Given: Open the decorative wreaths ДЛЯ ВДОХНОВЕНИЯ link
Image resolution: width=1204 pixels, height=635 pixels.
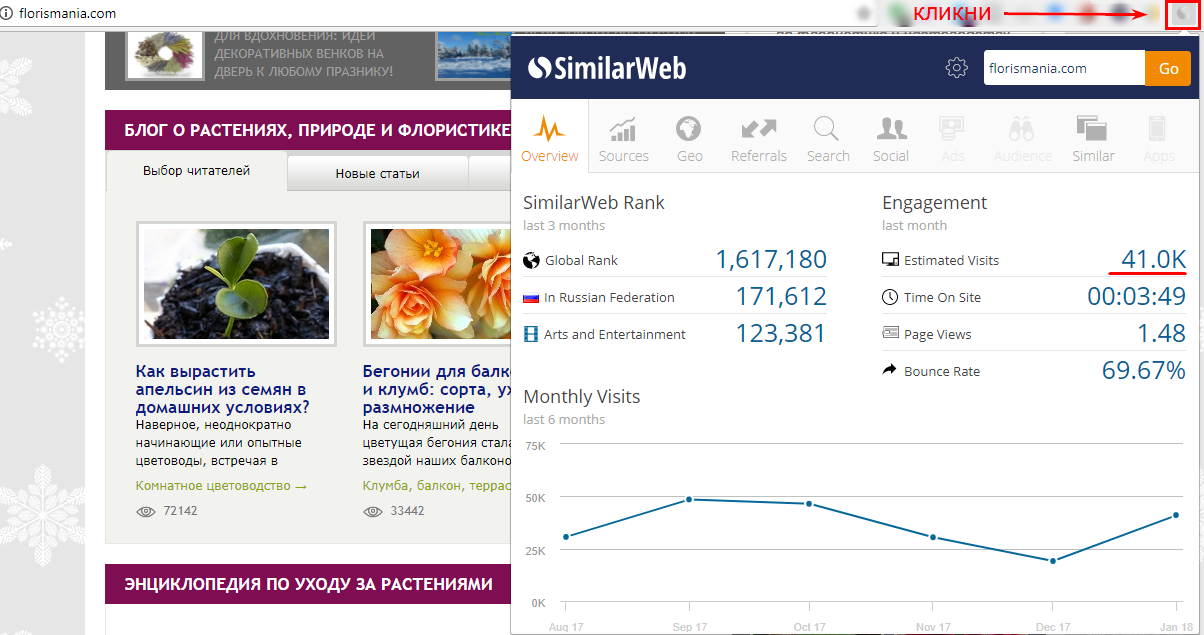Looking at the screenshot, I should tap(303, 54).
